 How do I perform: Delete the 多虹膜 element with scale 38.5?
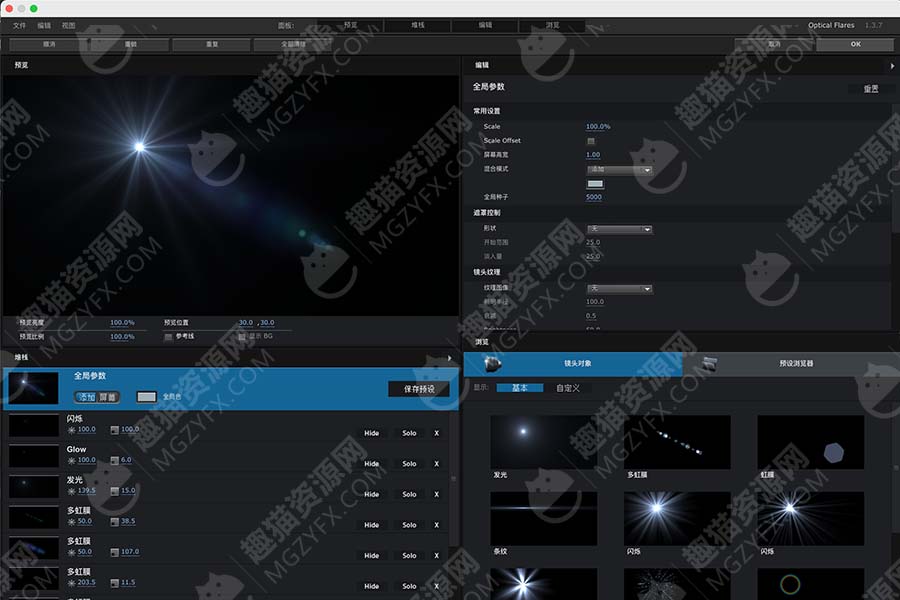click(436, 525)
